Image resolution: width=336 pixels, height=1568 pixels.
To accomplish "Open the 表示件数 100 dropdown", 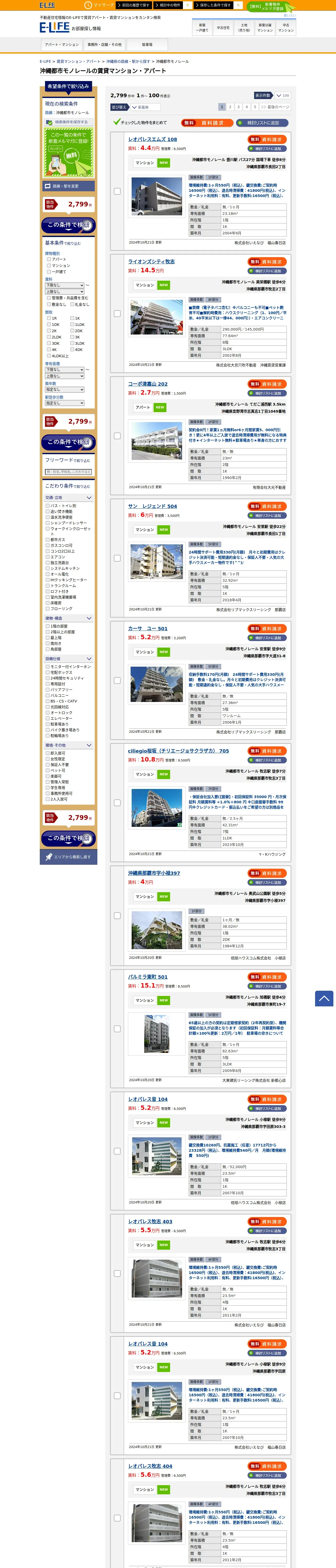I will 282,96.
